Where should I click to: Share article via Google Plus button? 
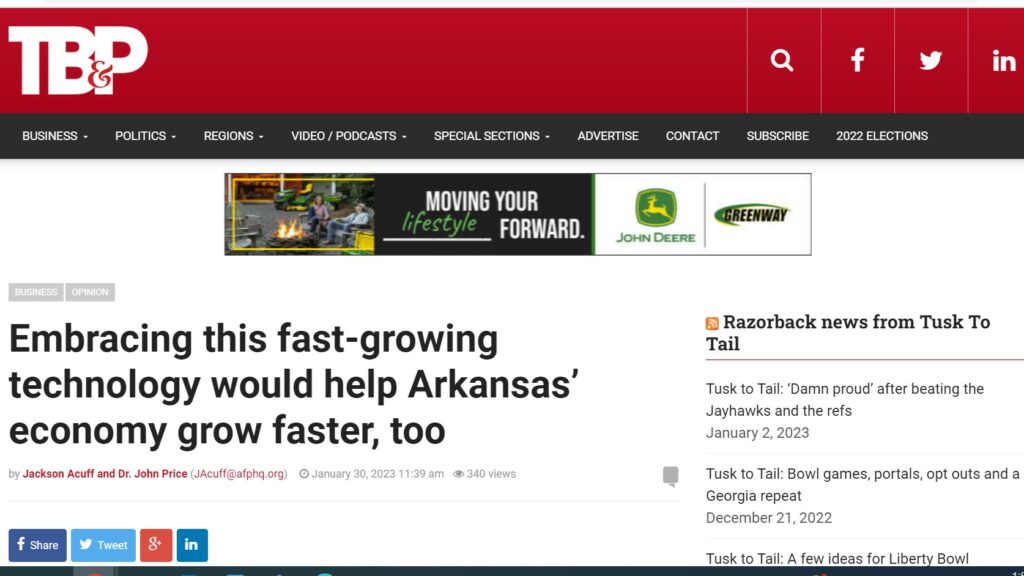pos(155,545)
